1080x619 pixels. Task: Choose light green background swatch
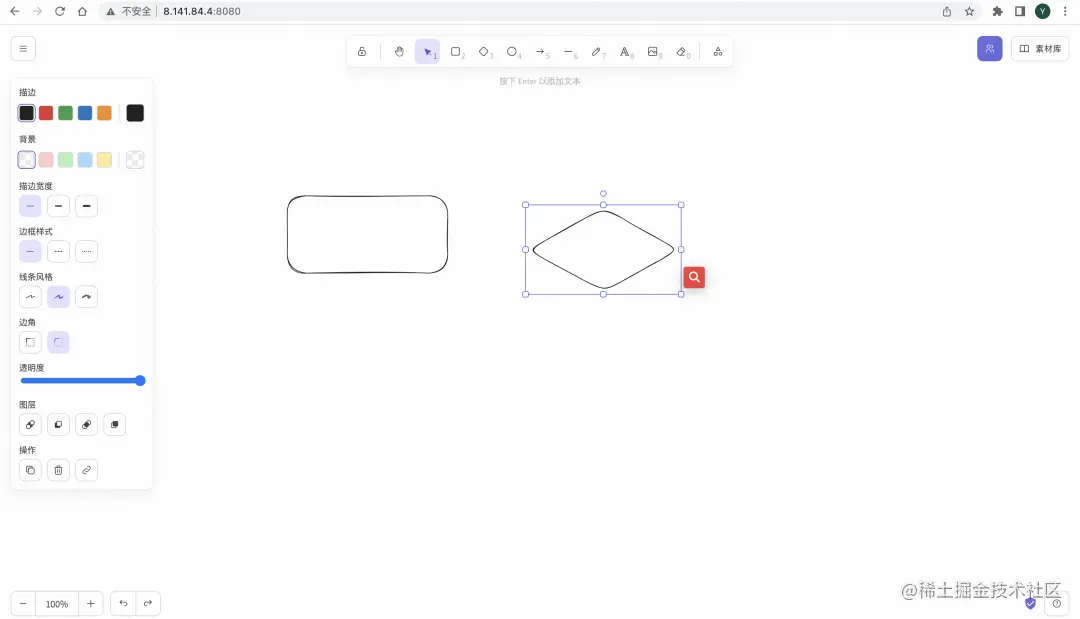[x=65, y=160]
